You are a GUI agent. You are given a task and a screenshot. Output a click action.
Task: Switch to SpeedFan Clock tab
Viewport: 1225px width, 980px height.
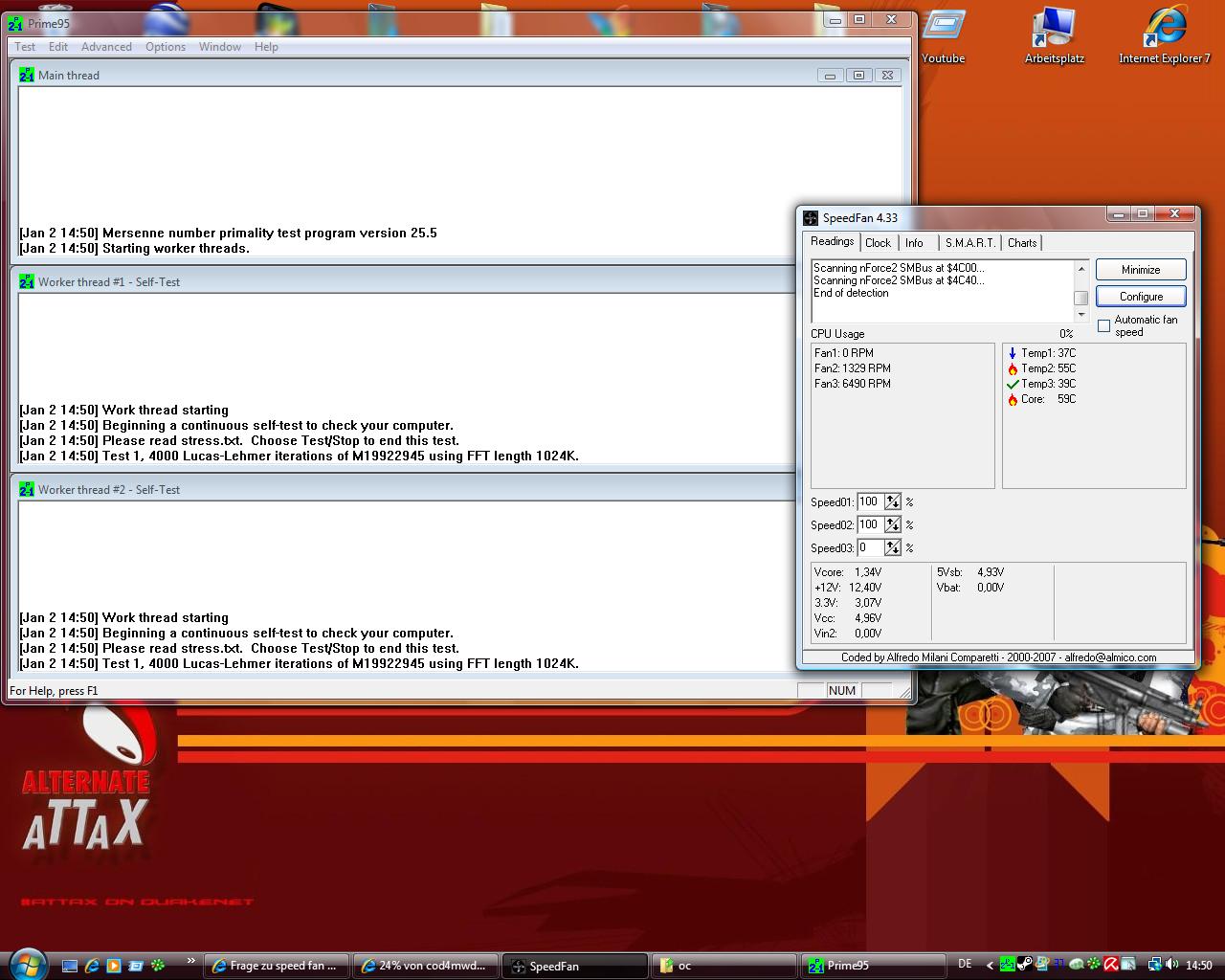(878, 243)
